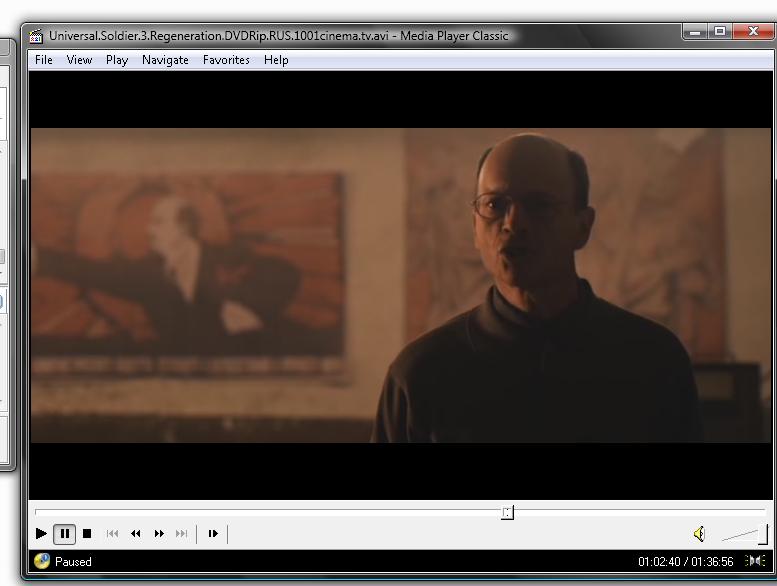Open the View menu
The width and height of the screenshot is (777, 586).
point(79,60)
